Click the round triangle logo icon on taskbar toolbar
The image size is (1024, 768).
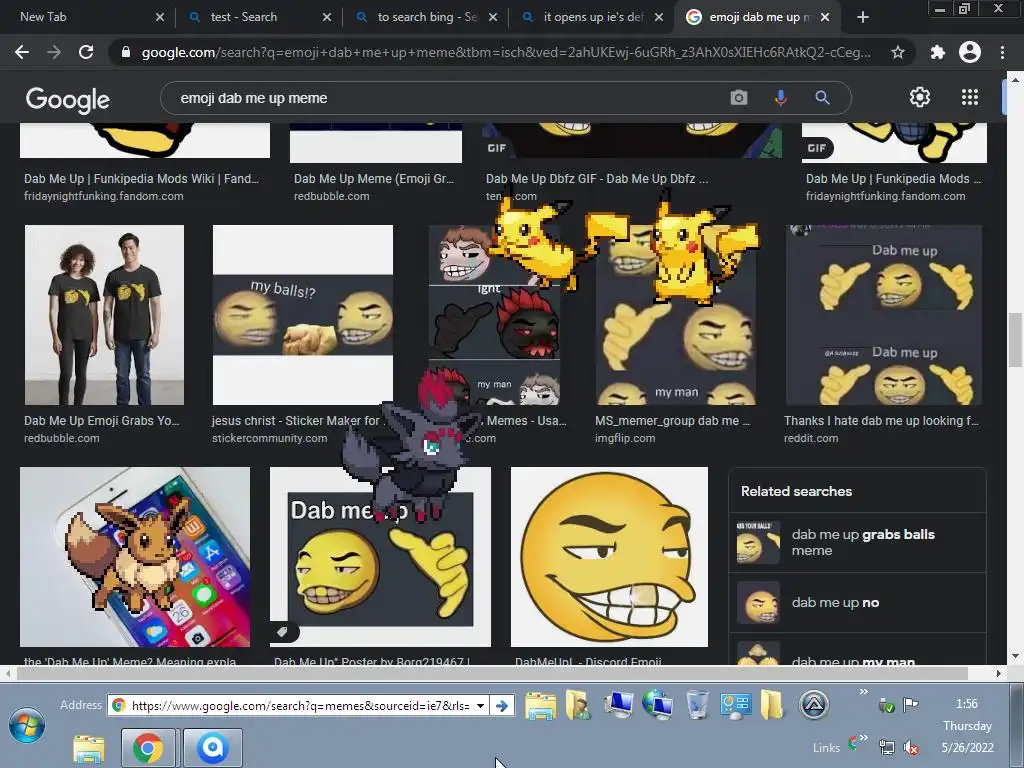[814, 705]
